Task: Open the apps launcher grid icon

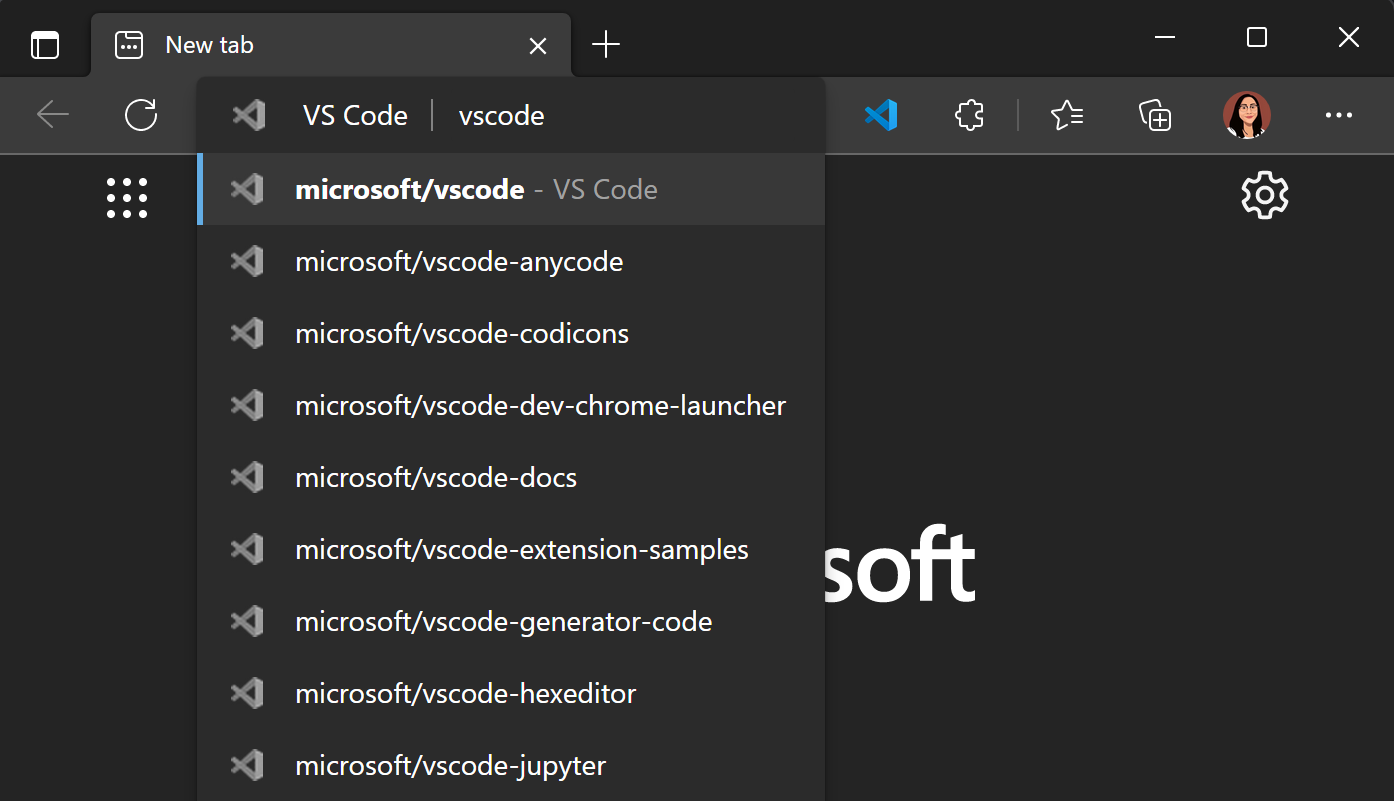Action: [127, 197]
